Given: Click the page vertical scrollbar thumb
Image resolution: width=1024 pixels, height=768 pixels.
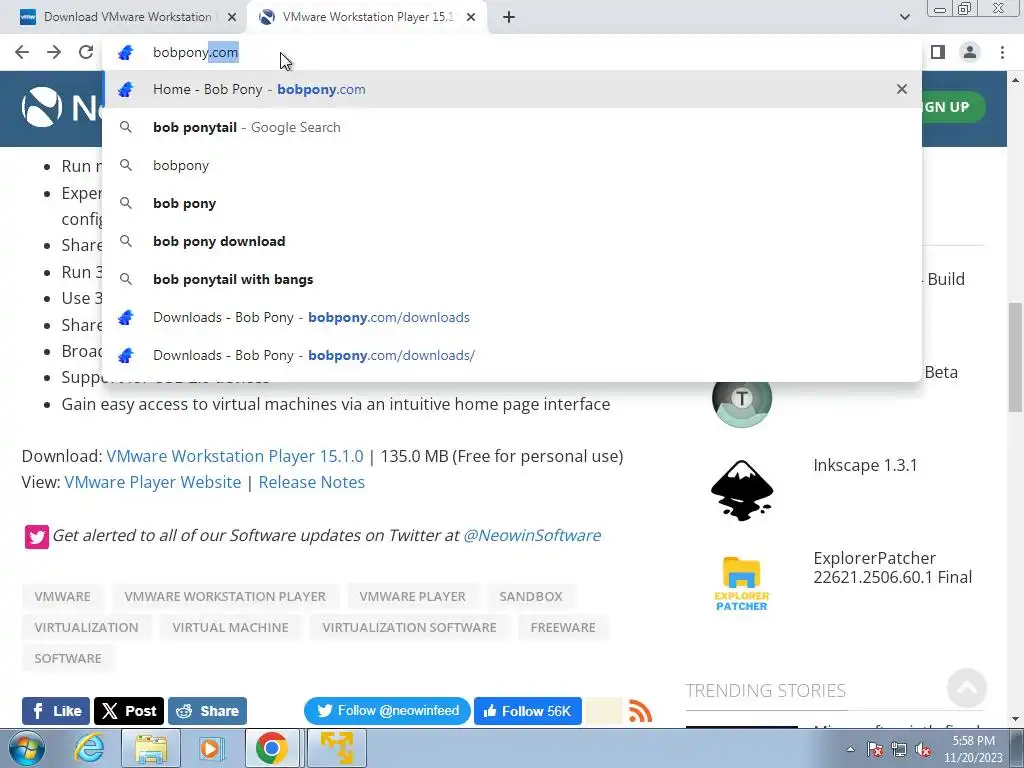Looking at the screenshot, I should click(1016, 357).
